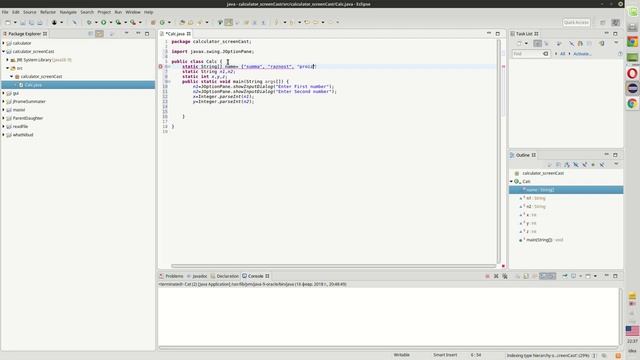Open Outline view menu dropdown
Image resolution: width=640 pixels, height=360 pixels.
click(616, 164)
